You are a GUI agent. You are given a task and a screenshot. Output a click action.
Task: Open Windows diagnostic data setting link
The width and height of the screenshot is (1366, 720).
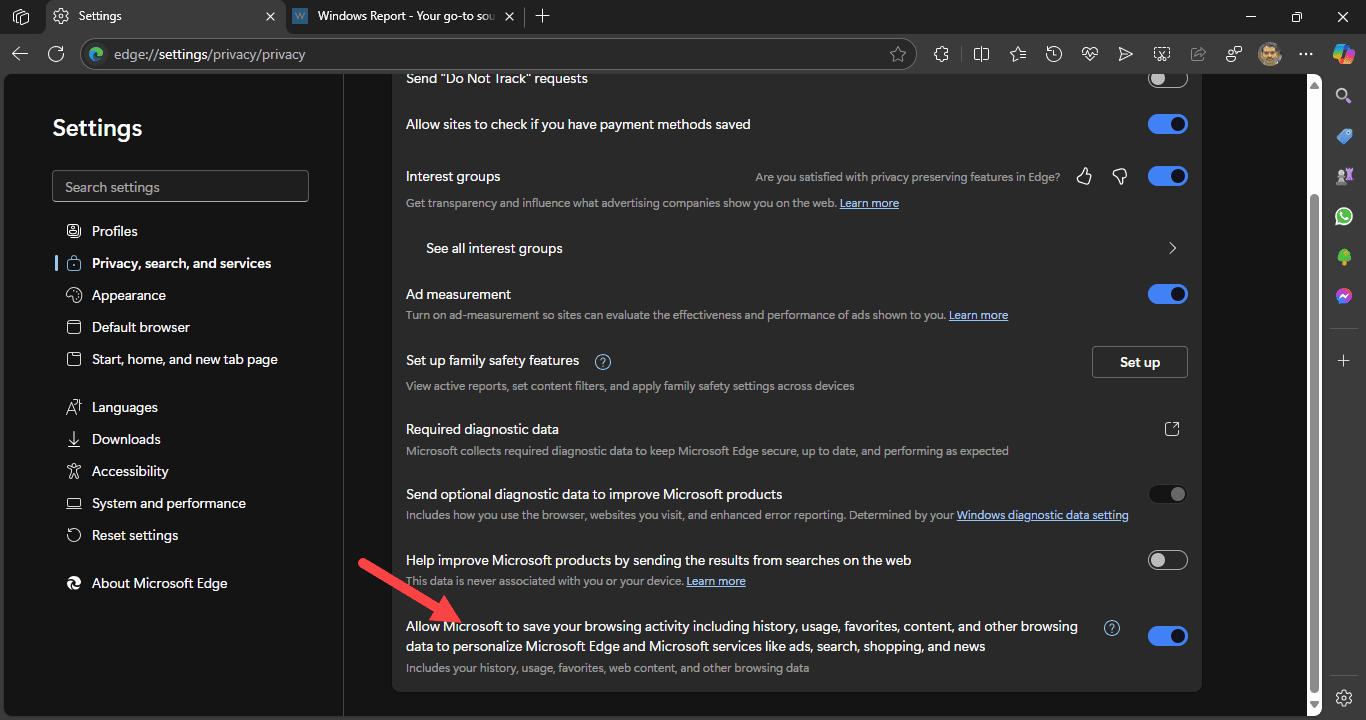(x=1042, y=515)
